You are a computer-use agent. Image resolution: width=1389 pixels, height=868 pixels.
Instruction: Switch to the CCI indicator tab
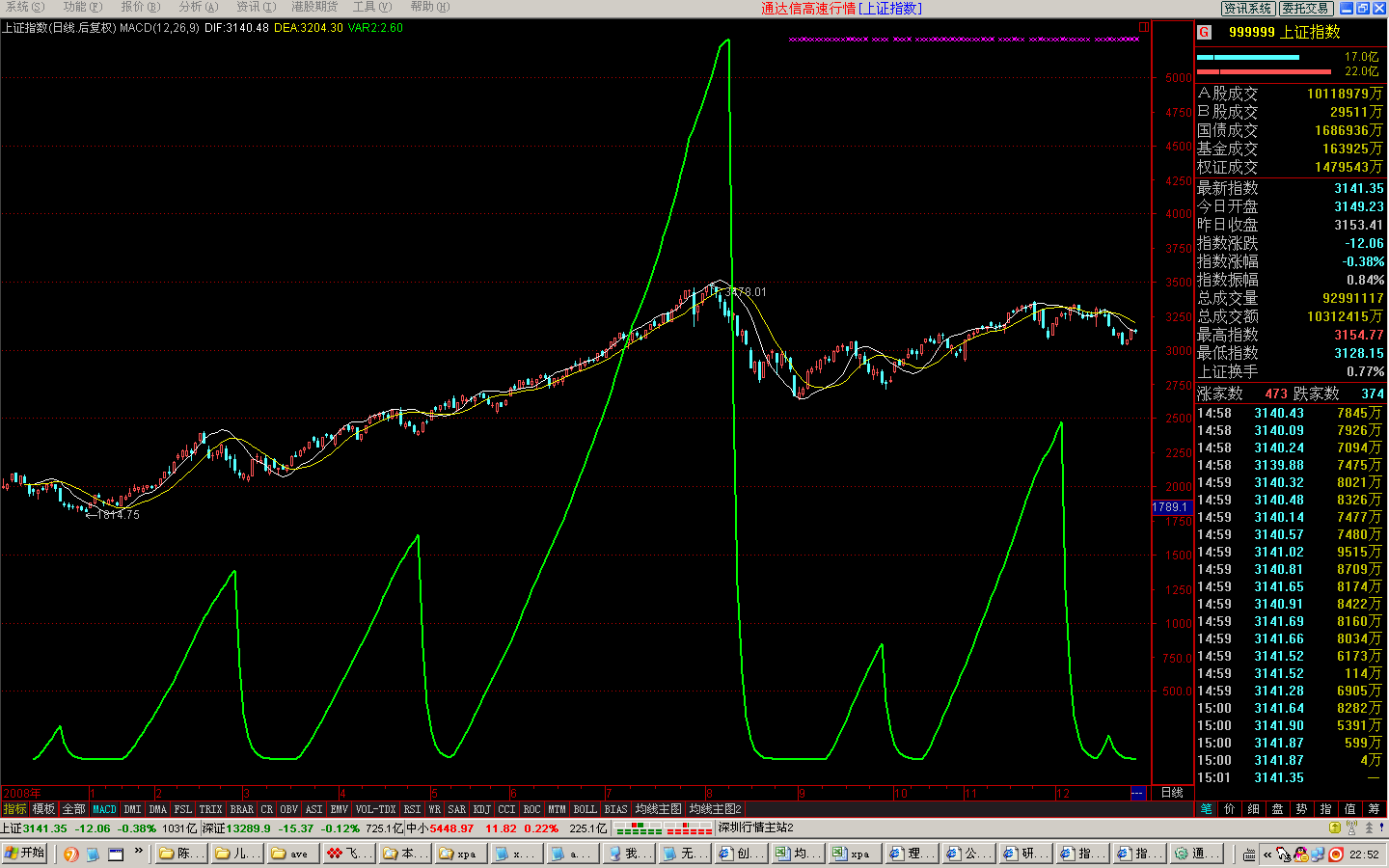pyautogui.click(x=506, y=809)
